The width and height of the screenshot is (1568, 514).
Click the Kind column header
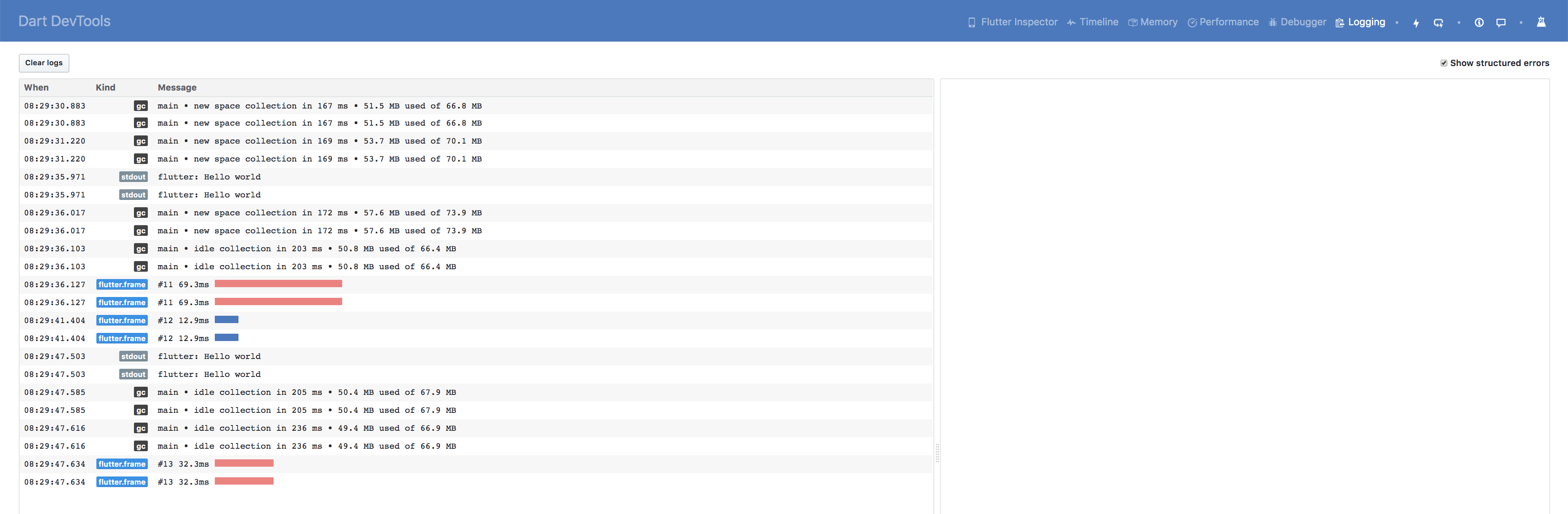[105, 88]
